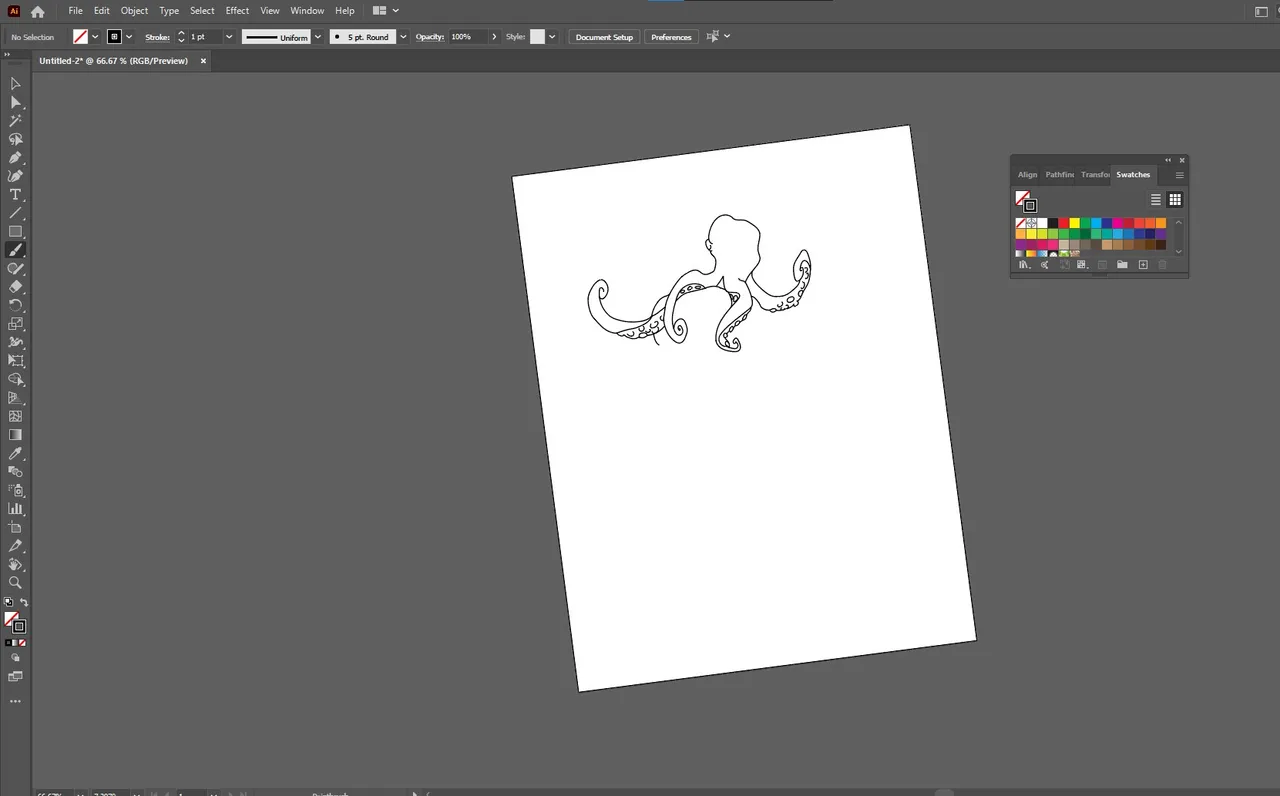Select the Gradient tool
This screenshot has width=1280, height=796.
tap(15, 435)
